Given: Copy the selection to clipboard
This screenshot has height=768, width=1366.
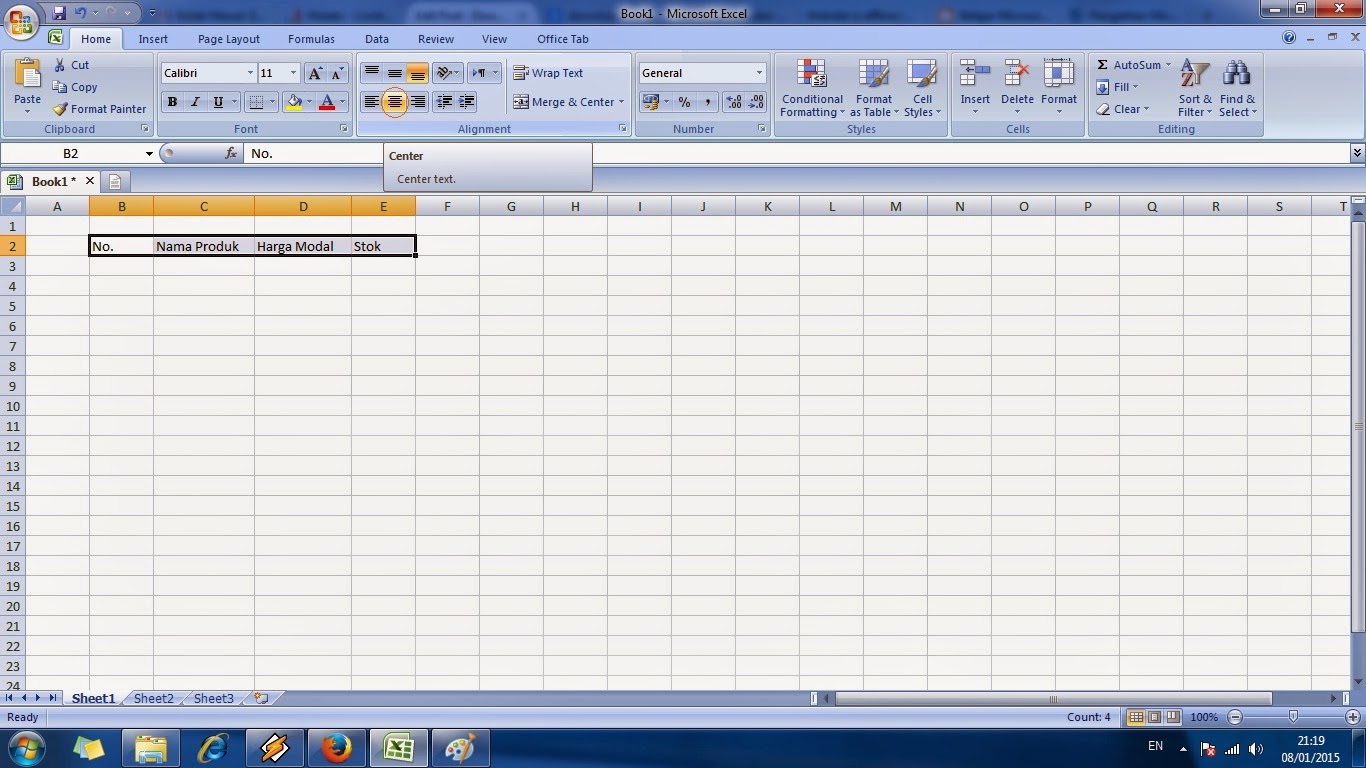Looking at the screenshot, I should click(x=75, y=87).
